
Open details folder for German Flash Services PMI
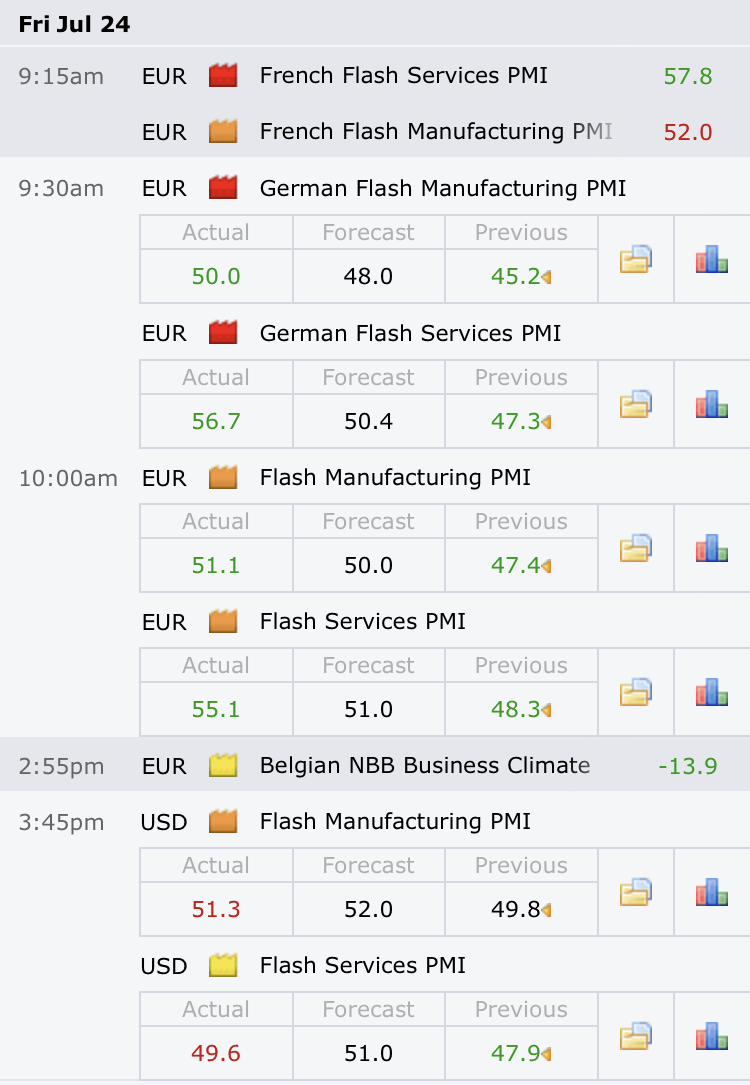pyautogui.click(x=635, y=404)
